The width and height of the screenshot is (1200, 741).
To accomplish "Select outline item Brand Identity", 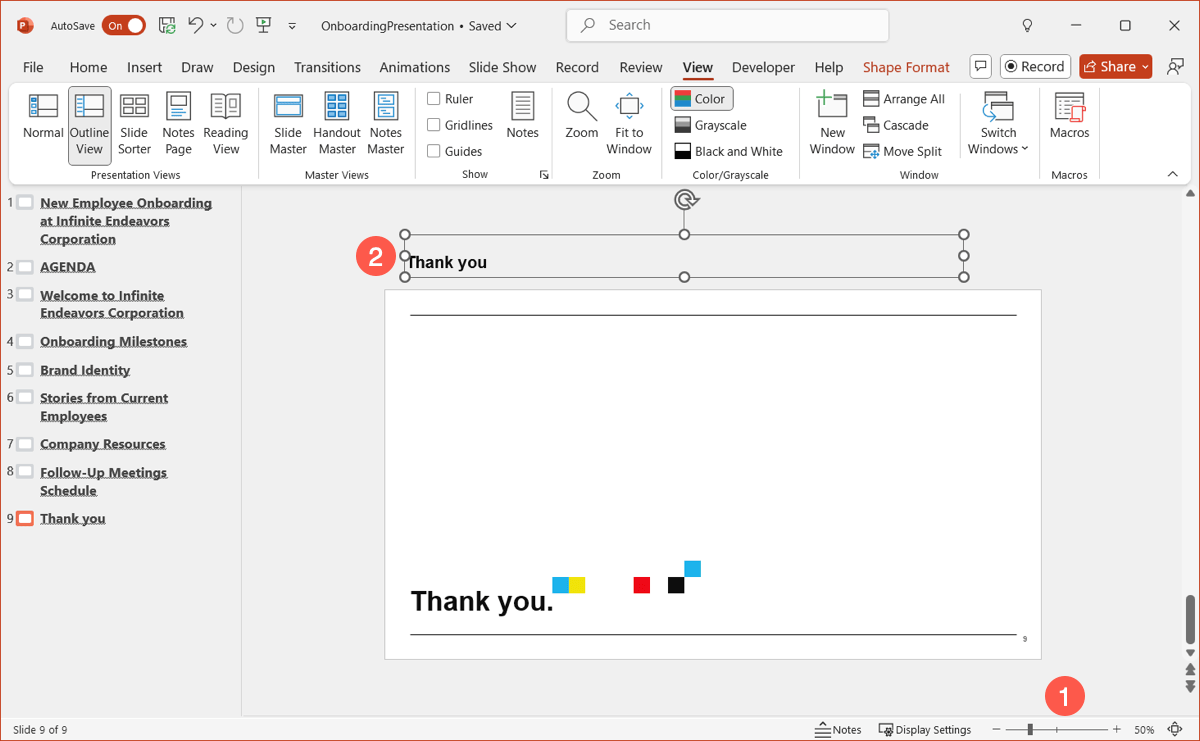I will (85, 370).
